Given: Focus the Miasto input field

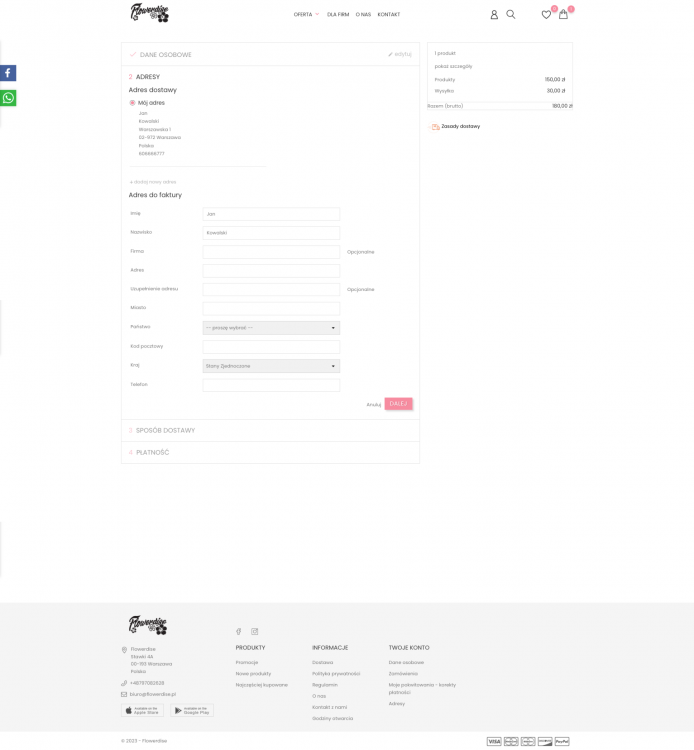Looking at the screenshot, I should tap(271, 309).
